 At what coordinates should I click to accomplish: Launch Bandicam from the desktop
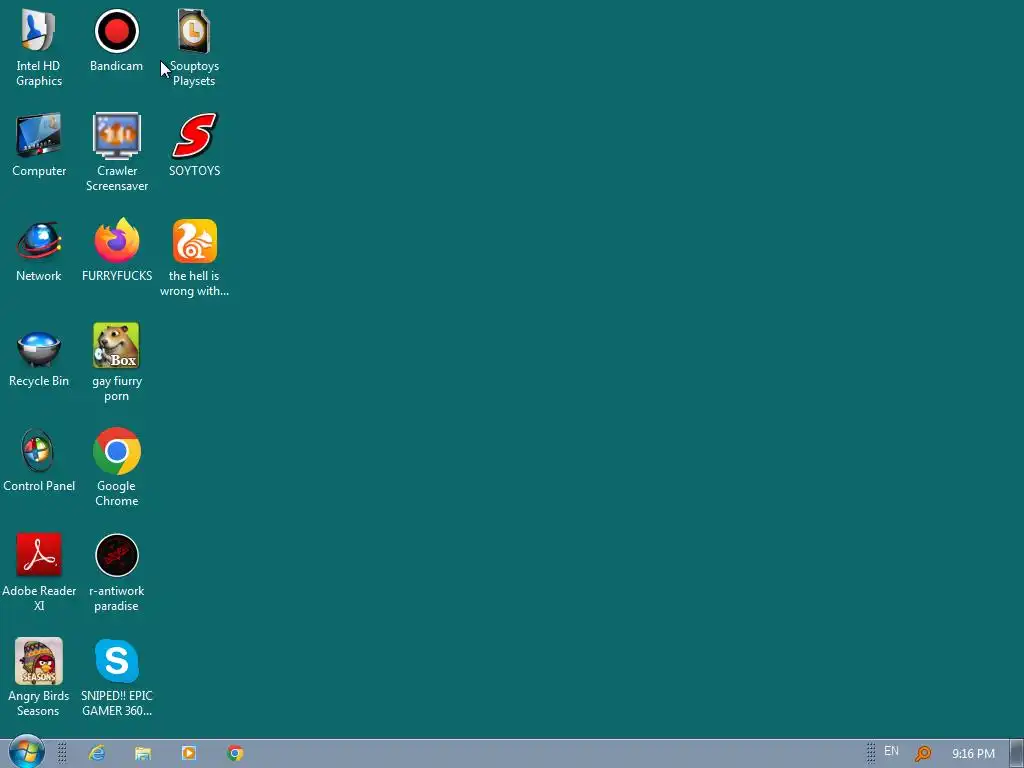point(116,40)
